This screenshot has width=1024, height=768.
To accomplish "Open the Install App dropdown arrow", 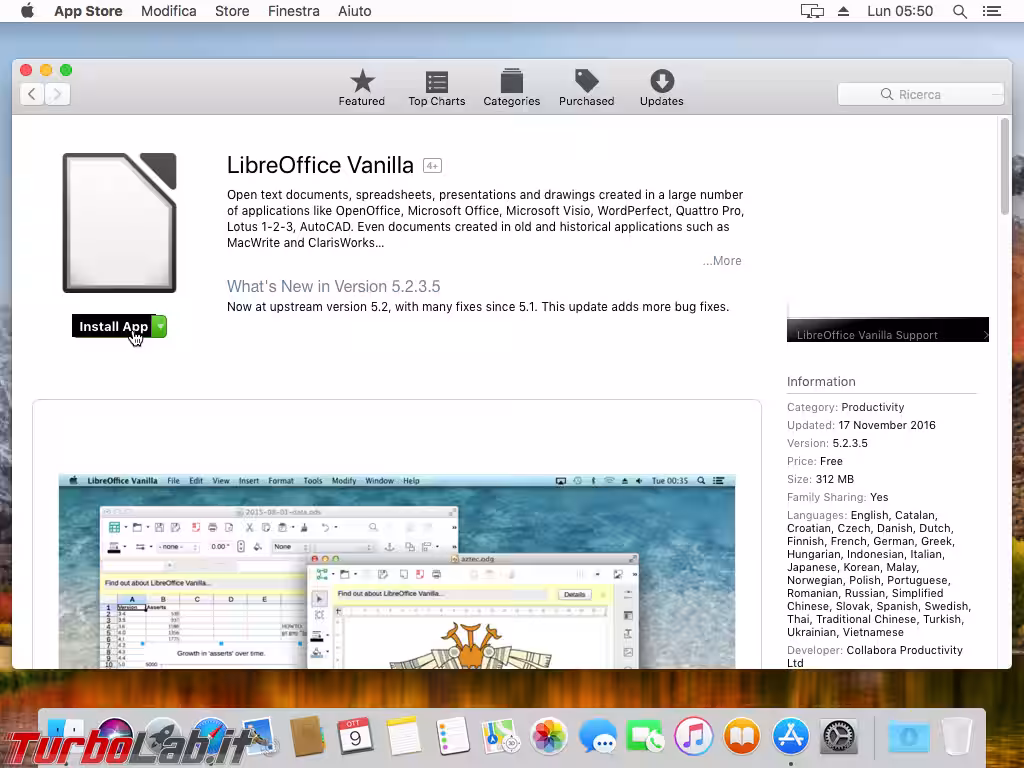I will [160, 325].
